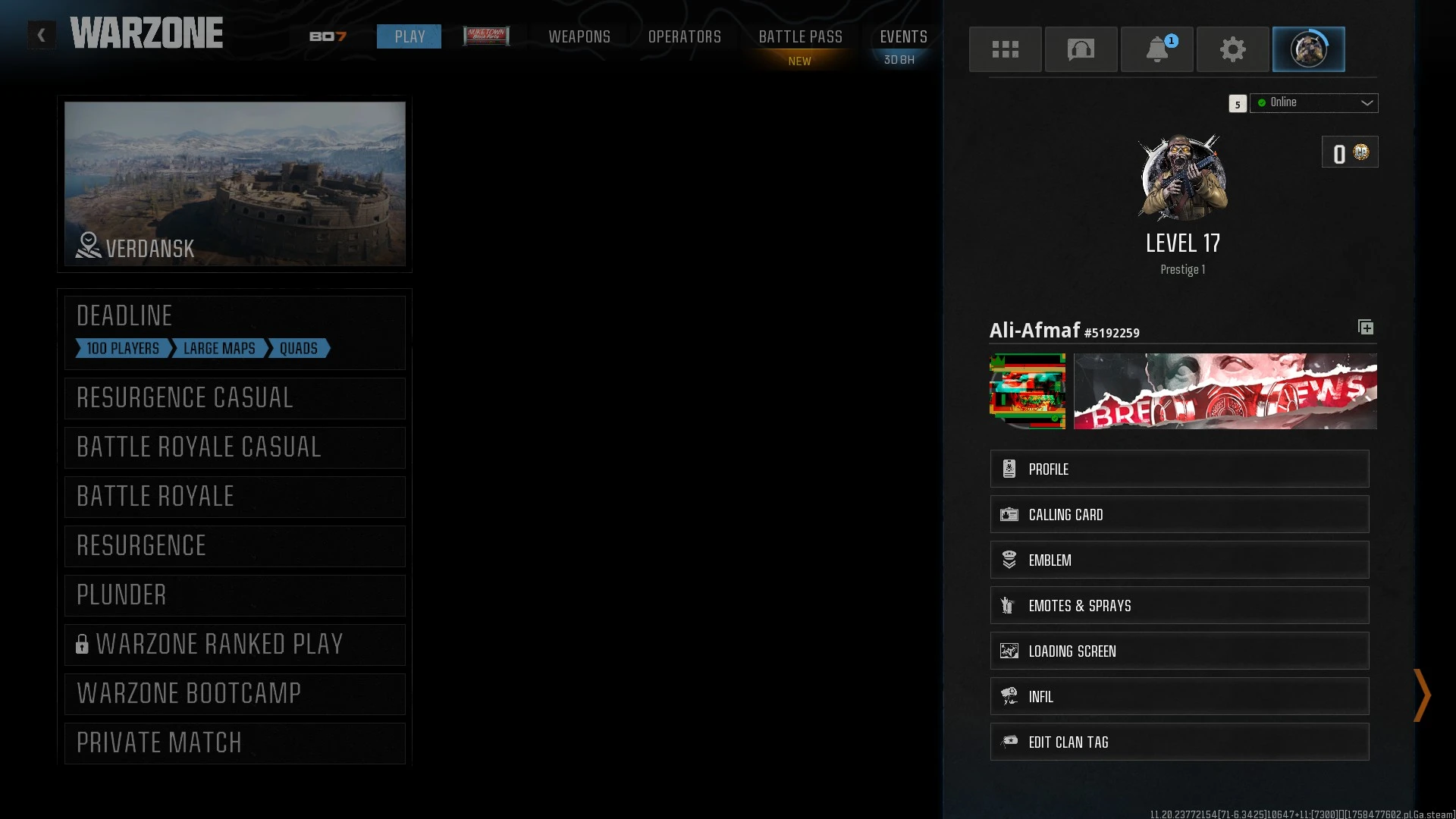Open the settings gear icon
1456x819 pixels.
[1232, 49]
